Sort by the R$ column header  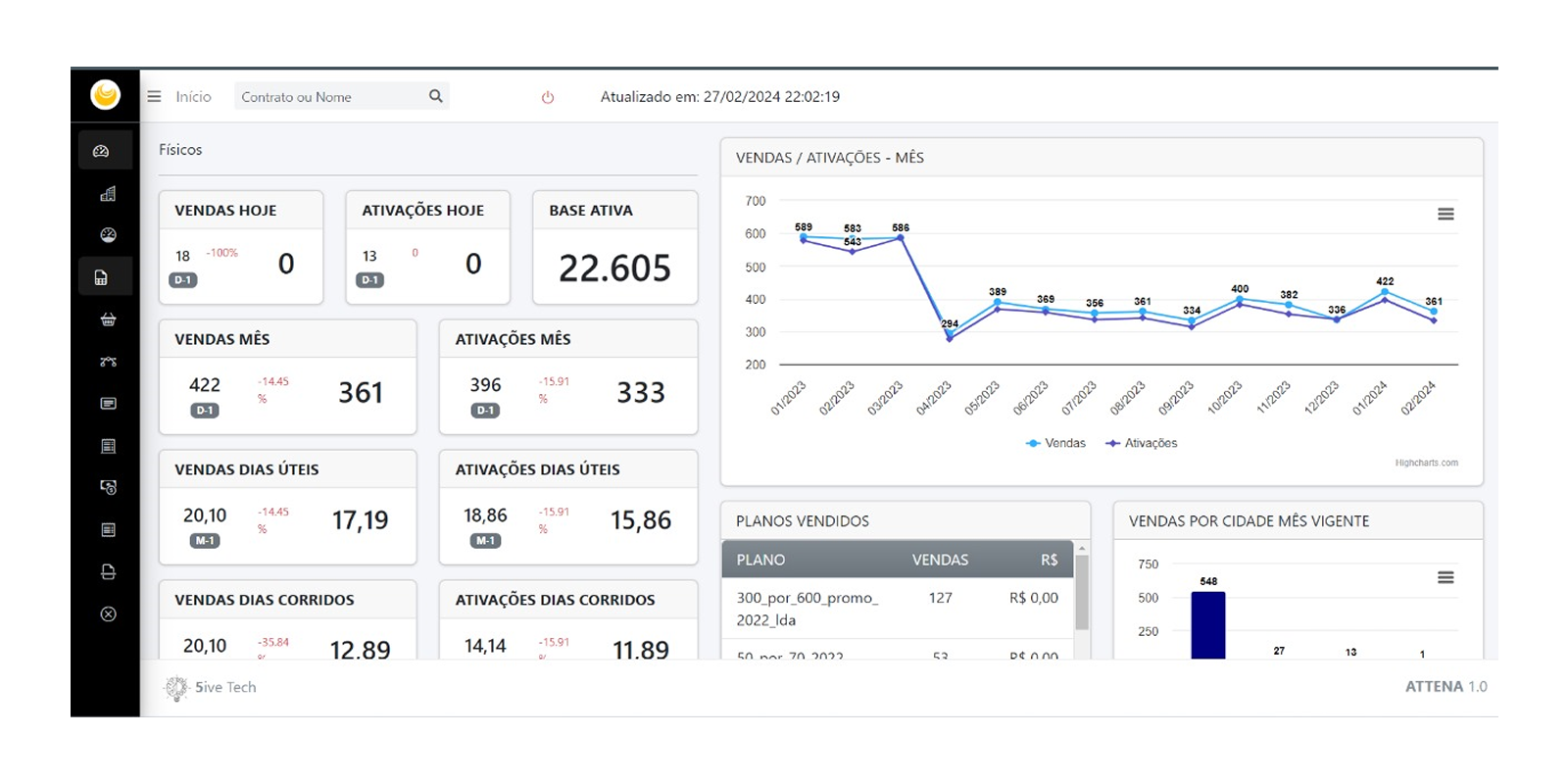point(1049,560)
